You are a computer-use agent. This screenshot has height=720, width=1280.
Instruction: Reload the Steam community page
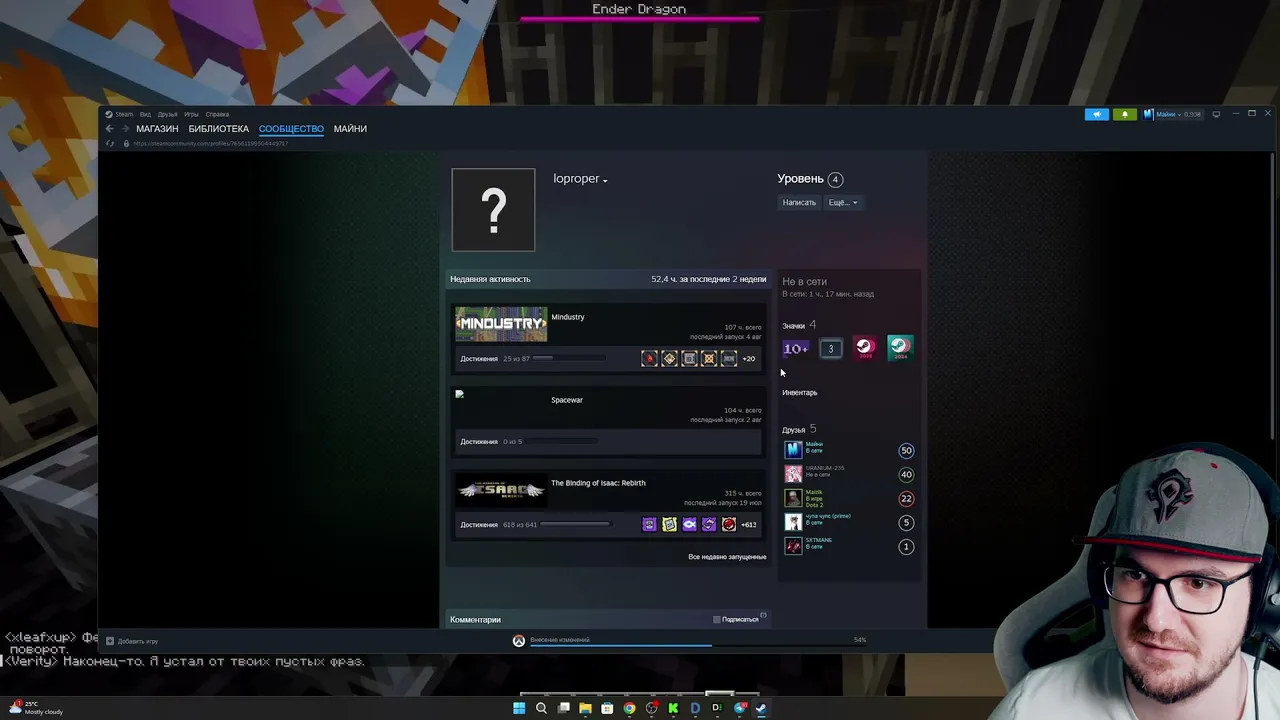click(x=110, y=143)
